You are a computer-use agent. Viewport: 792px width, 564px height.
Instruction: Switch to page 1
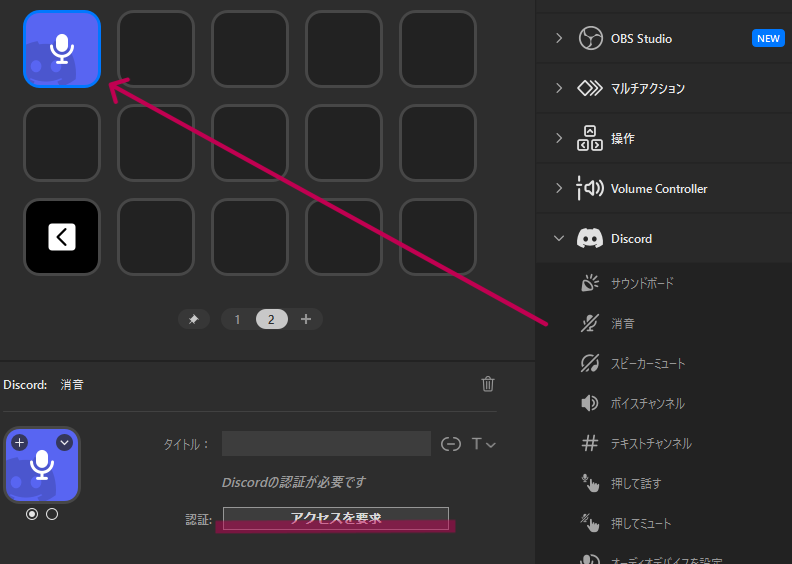coord(237,319)
